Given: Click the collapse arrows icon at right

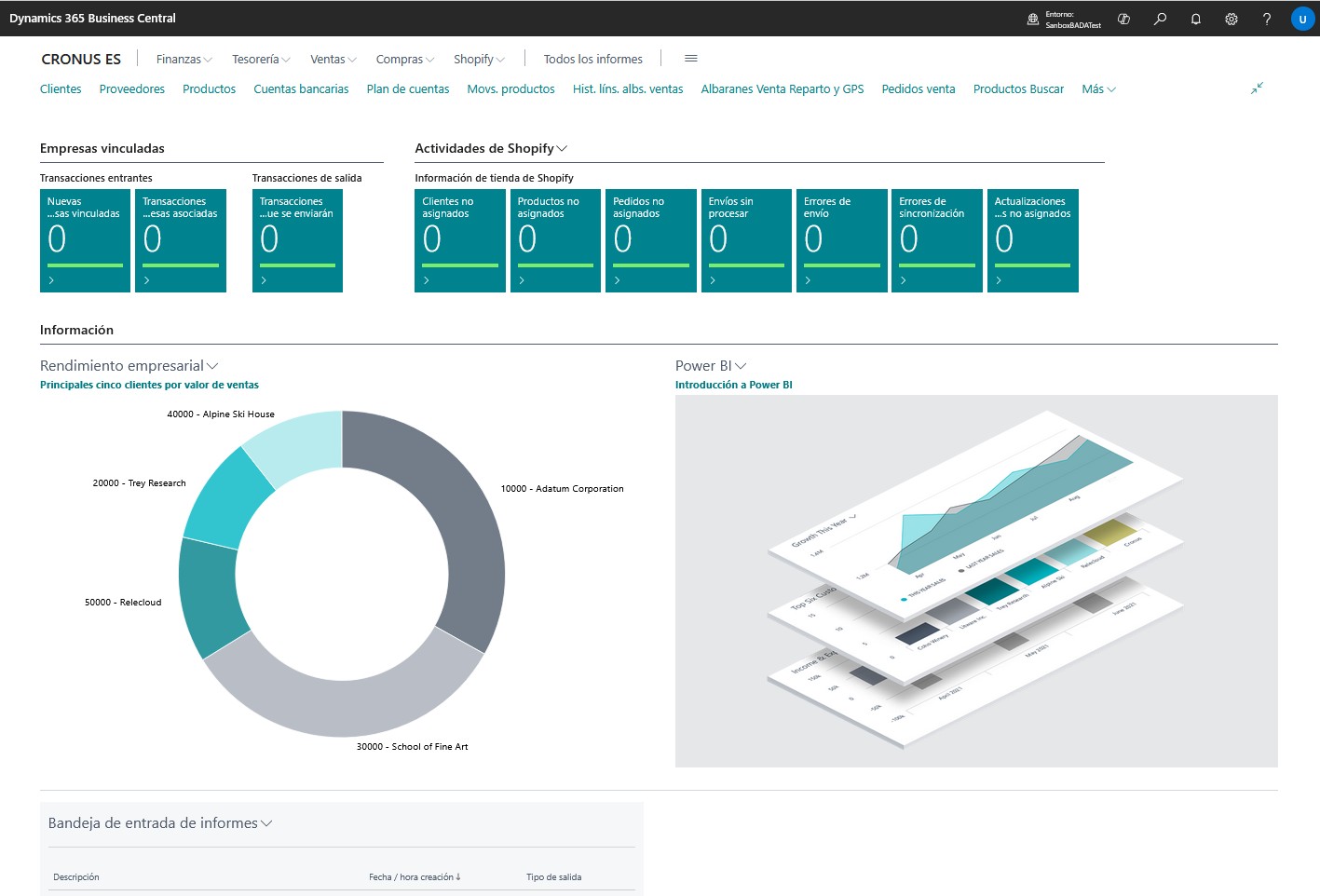Looking at the screenshot, I should coord(1257,88).
